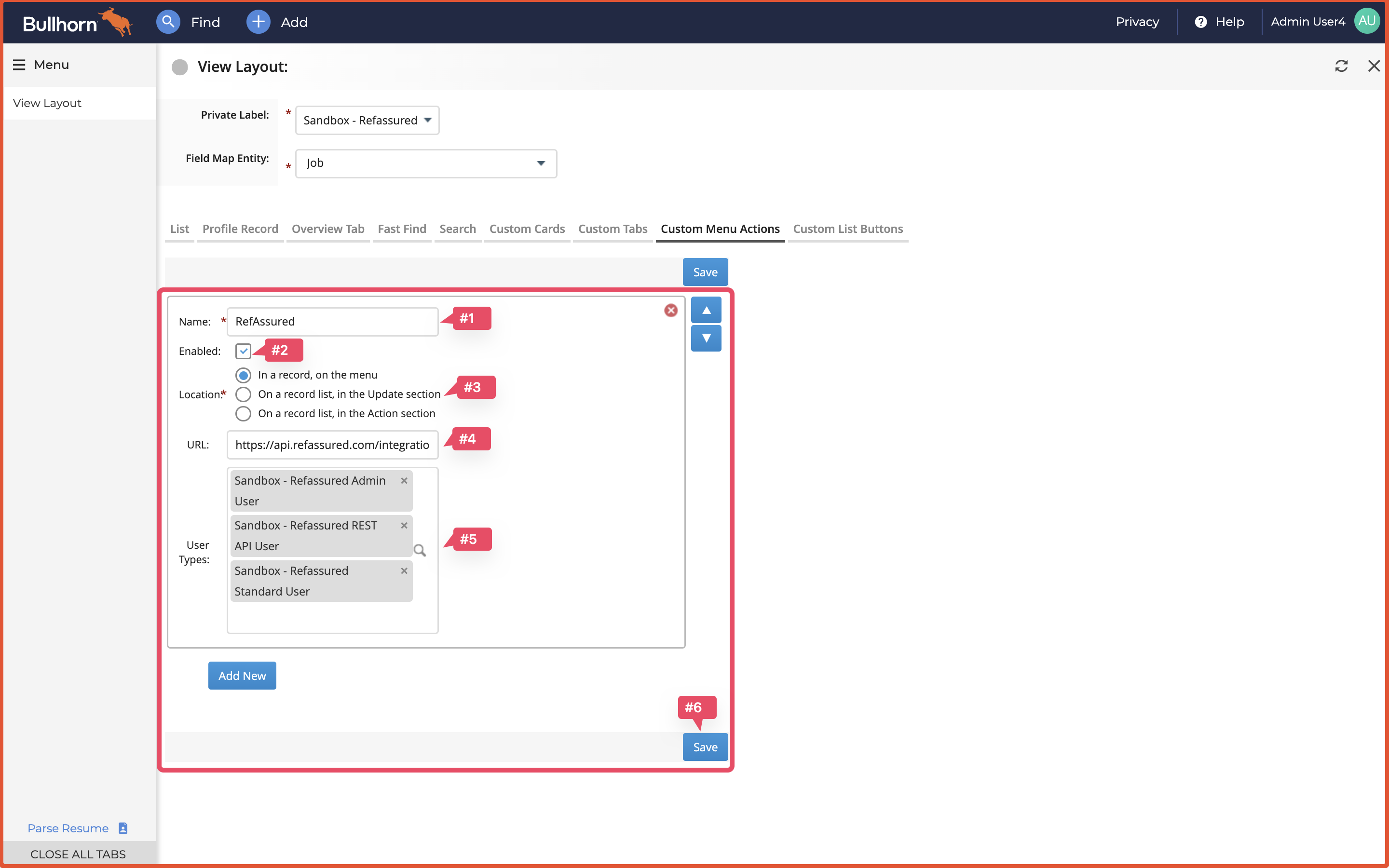The width and height of the screenshot is (1389, 868).
Task: Click the Parse Resume document icon
Action: tap(123, 828)
